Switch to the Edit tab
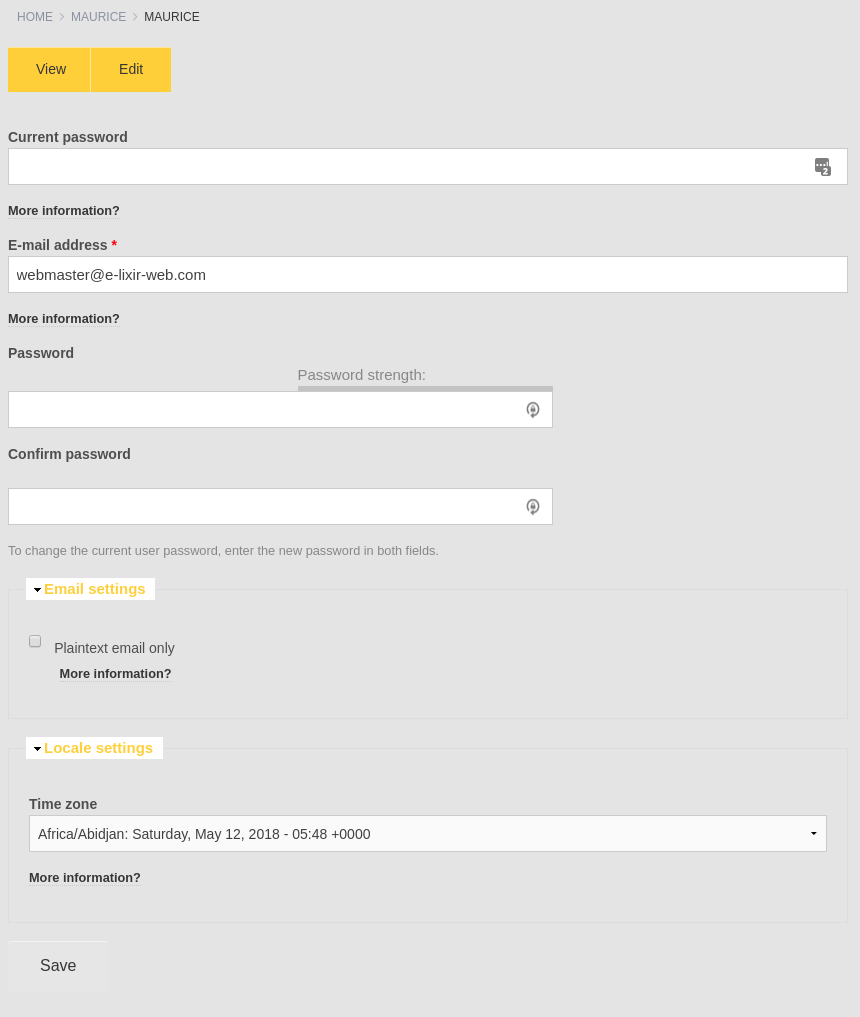Viewport: 860px width, 1017px height. (131, 70)
